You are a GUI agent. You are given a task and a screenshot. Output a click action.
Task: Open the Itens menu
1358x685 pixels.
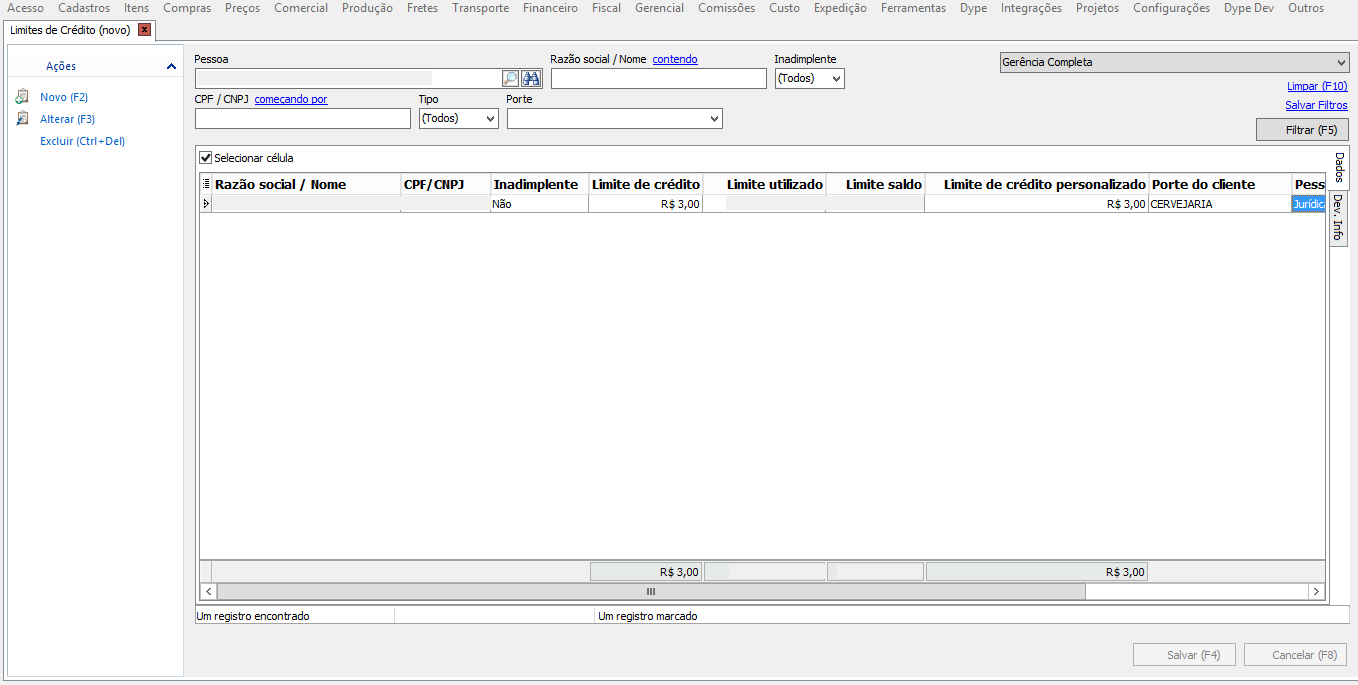tap(137, 8)
